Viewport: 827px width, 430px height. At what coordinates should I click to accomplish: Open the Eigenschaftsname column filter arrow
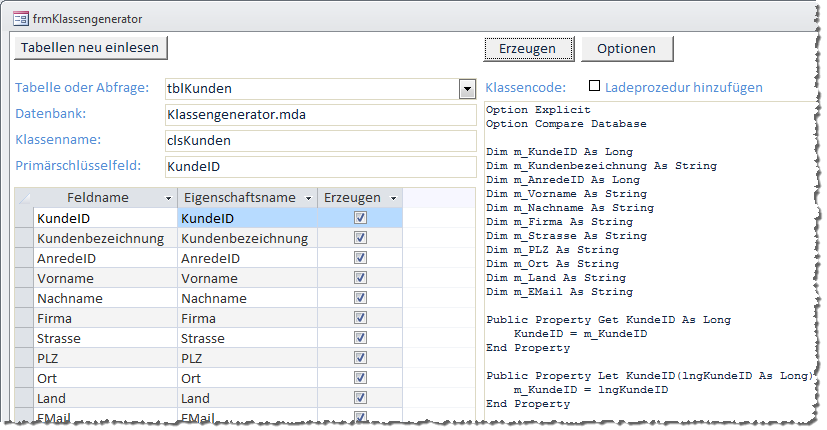click(307, 198)
